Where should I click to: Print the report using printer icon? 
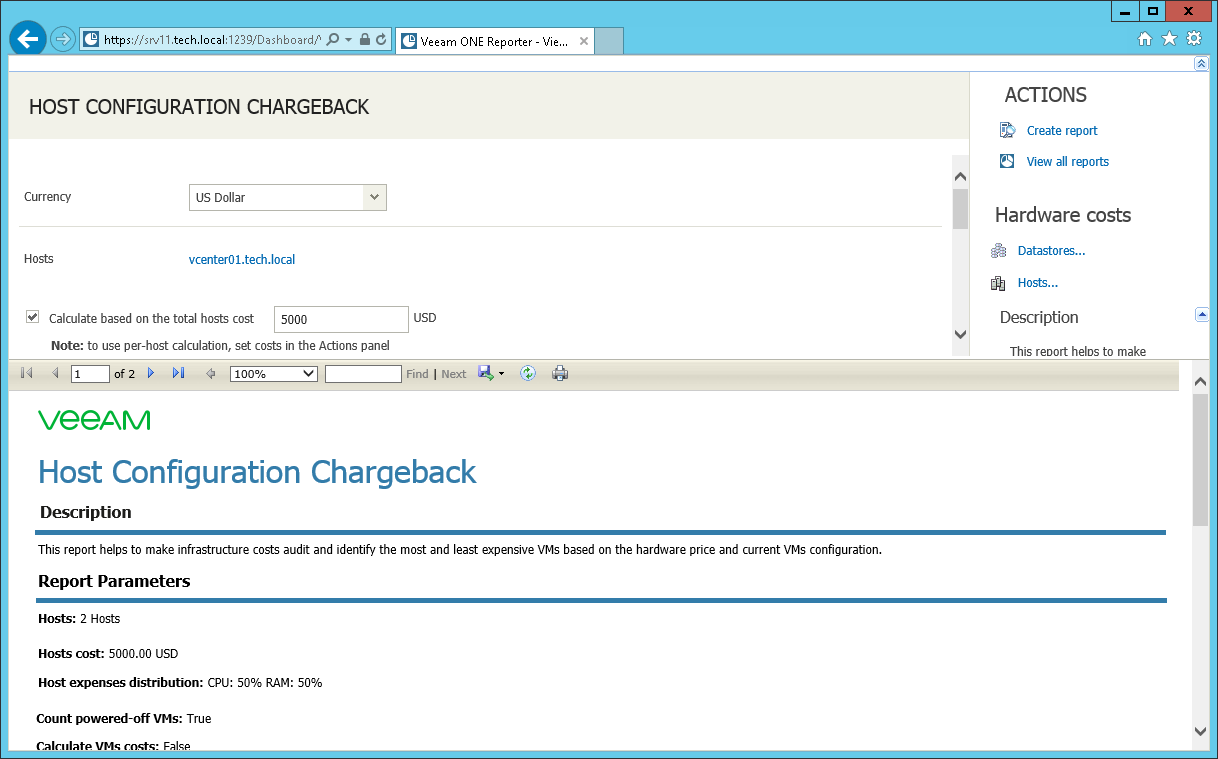560,373
